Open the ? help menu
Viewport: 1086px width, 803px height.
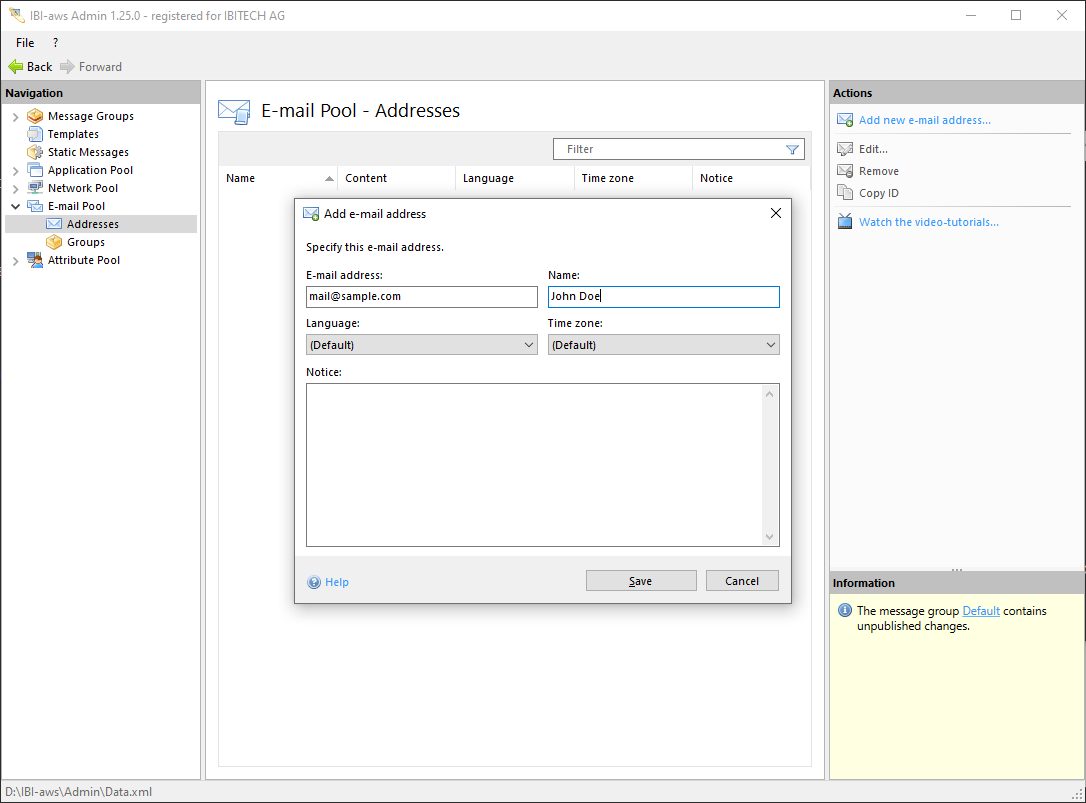coord(55,43)
